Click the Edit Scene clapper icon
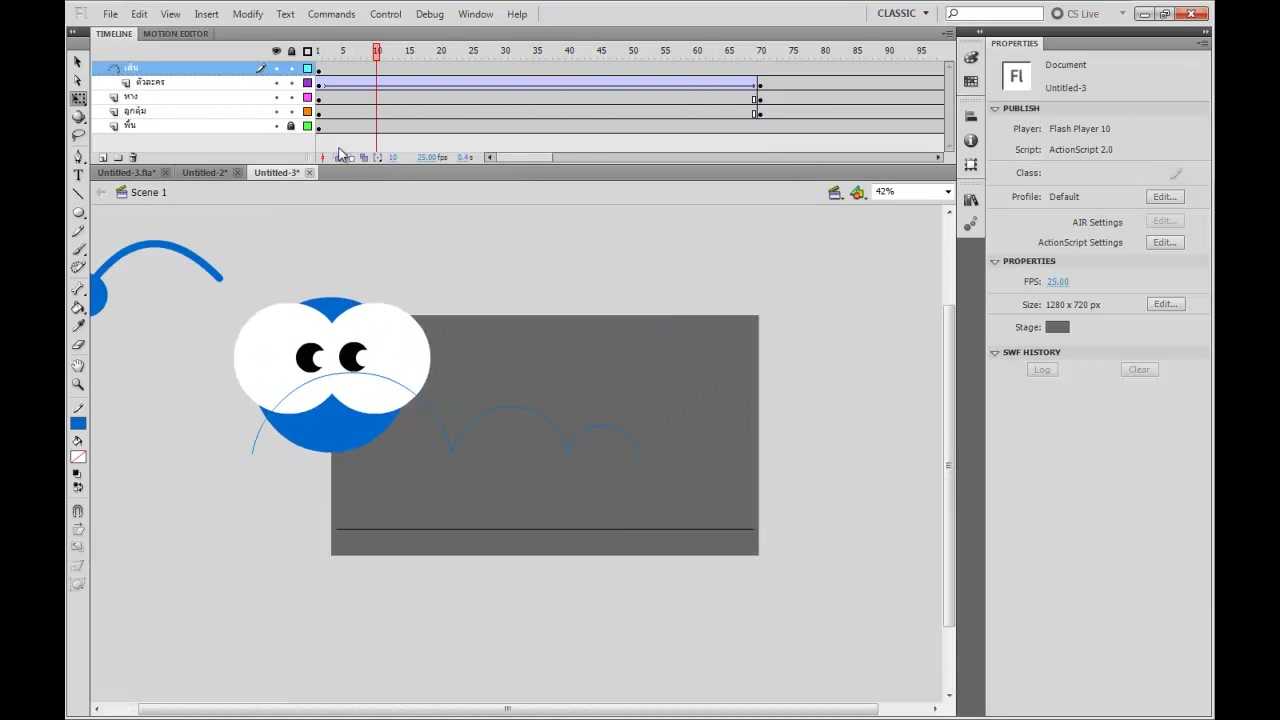The image size is (1280, 720). coord(835,192)
